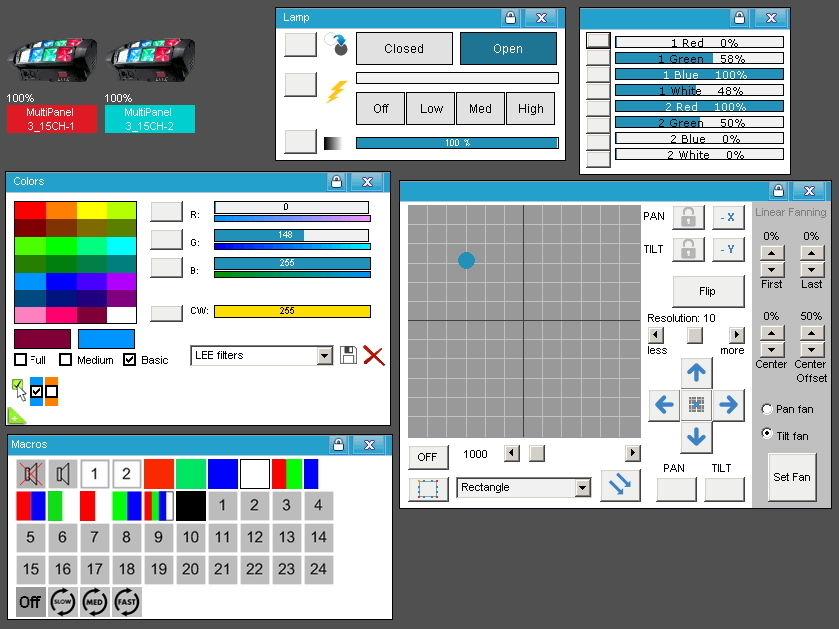Toggle the green select-all checkbox with cursor

tap(17, 385)
